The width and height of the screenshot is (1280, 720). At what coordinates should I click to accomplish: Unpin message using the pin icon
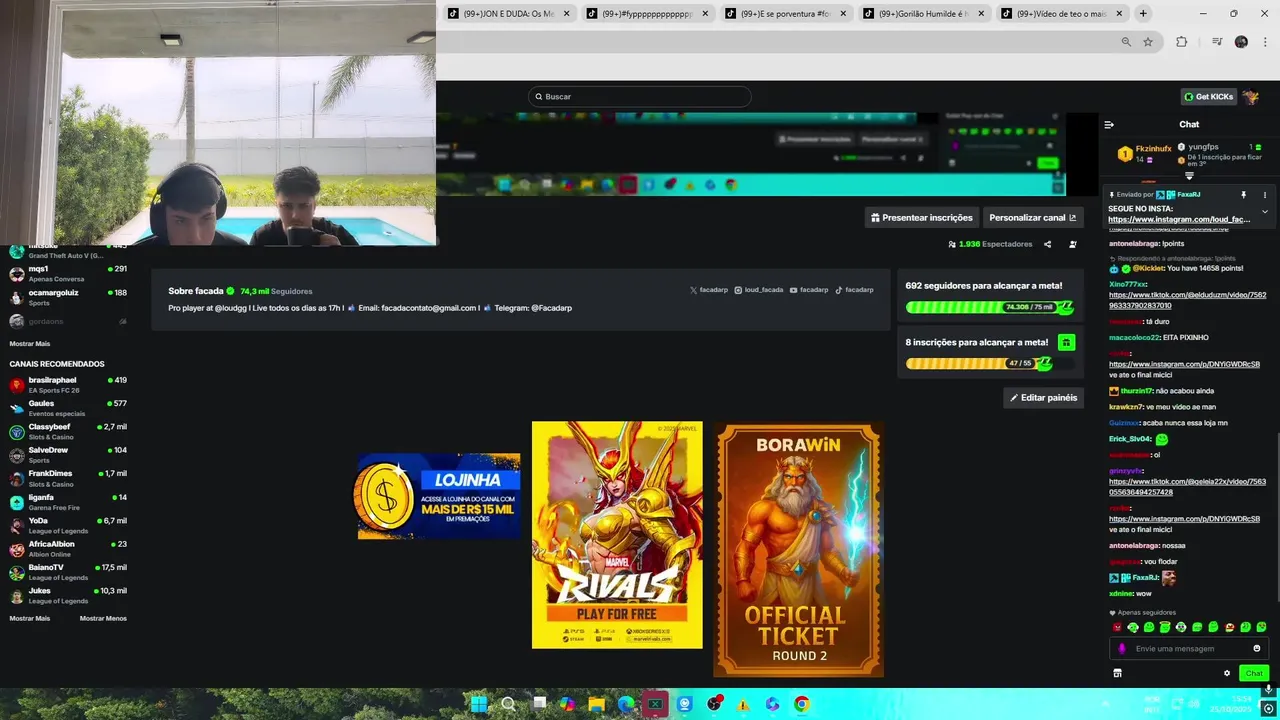pyautogui.click(x=1244, y=195)
